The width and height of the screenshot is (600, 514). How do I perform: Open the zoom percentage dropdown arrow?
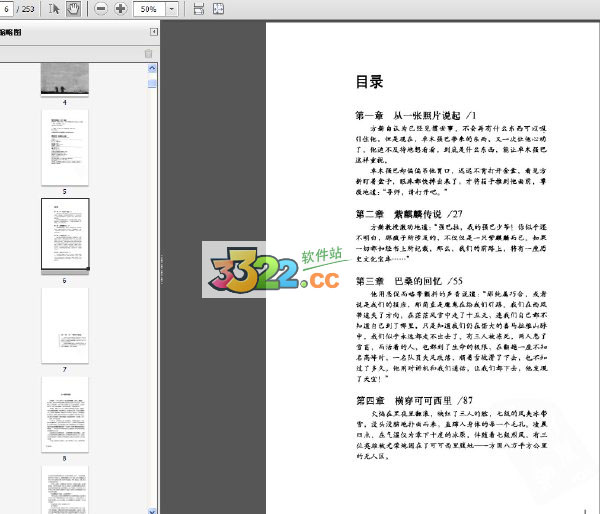point(172,9)
